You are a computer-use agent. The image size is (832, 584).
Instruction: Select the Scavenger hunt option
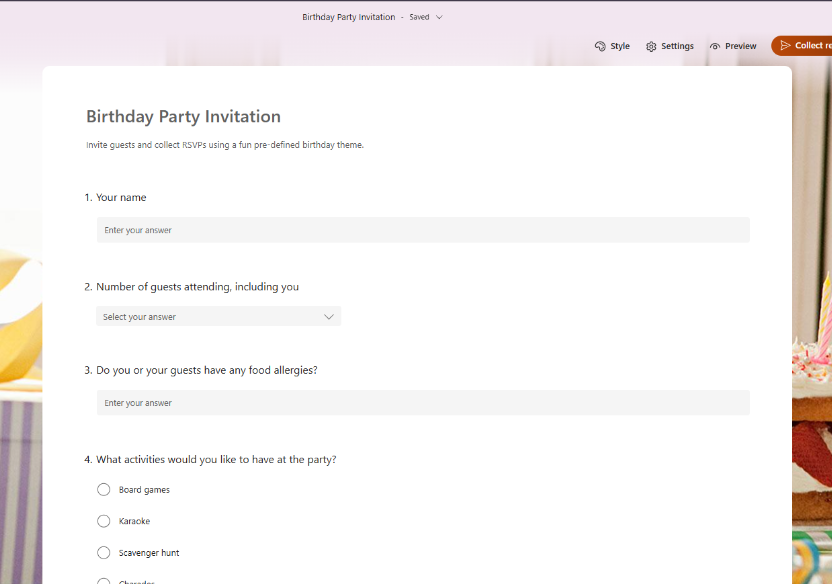coord(103,552)
